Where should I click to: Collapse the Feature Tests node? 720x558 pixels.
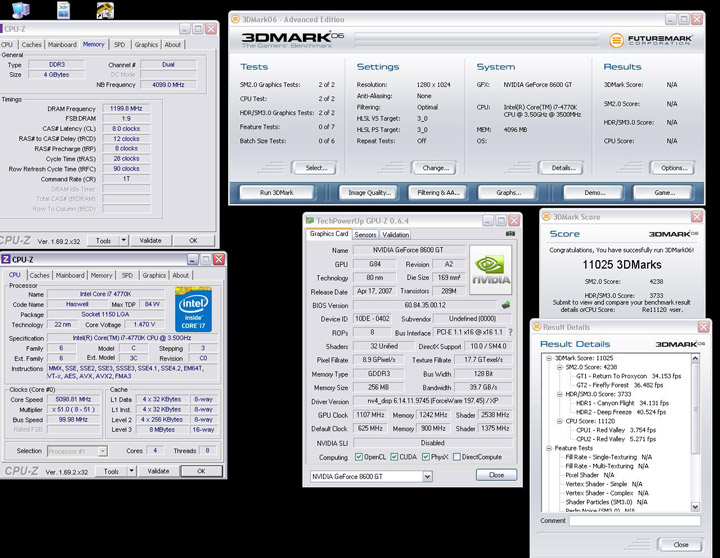coord(549,448)
